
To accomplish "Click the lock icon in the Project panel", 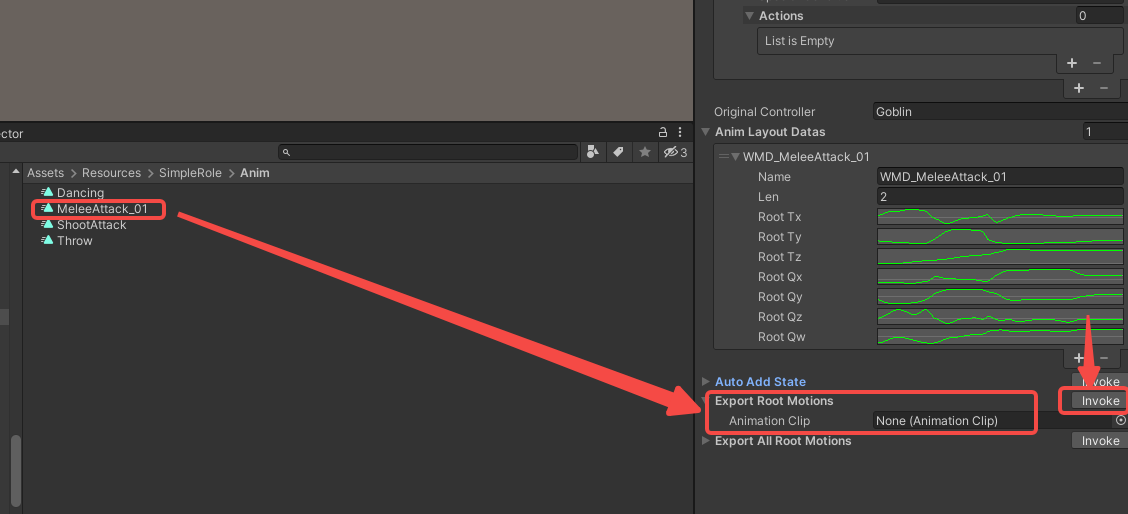I will pos(663,132).
